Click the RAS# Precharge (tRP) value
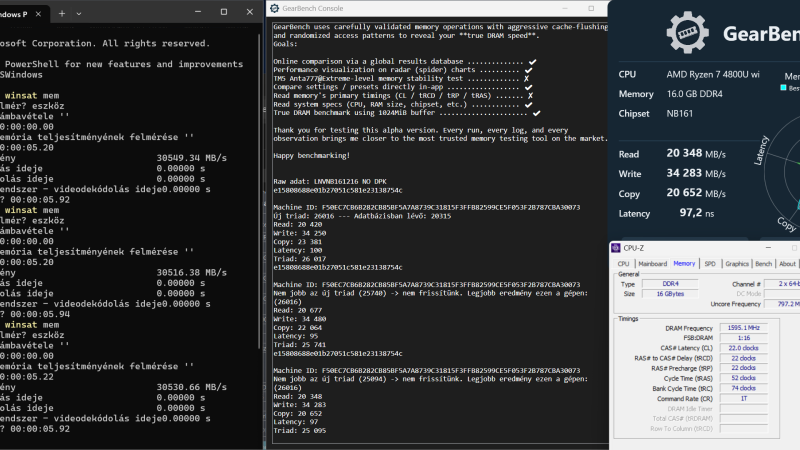800x450 pixels. pos(743,368)
